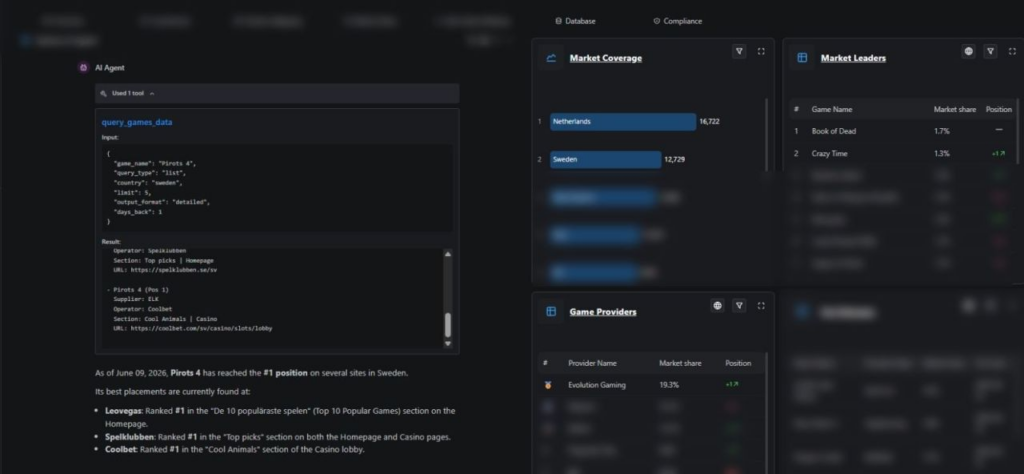Select the Evolution Gaming row
The image size is (1024, 474).
point(650,385)
